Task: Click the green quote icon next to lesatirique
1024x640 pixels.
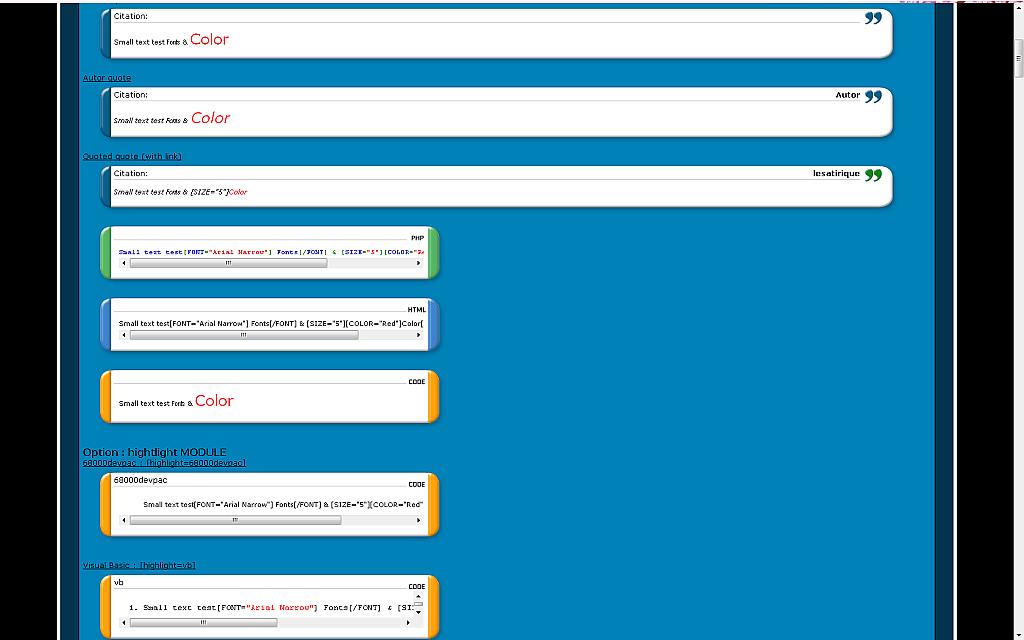Action: click(873, 175)
